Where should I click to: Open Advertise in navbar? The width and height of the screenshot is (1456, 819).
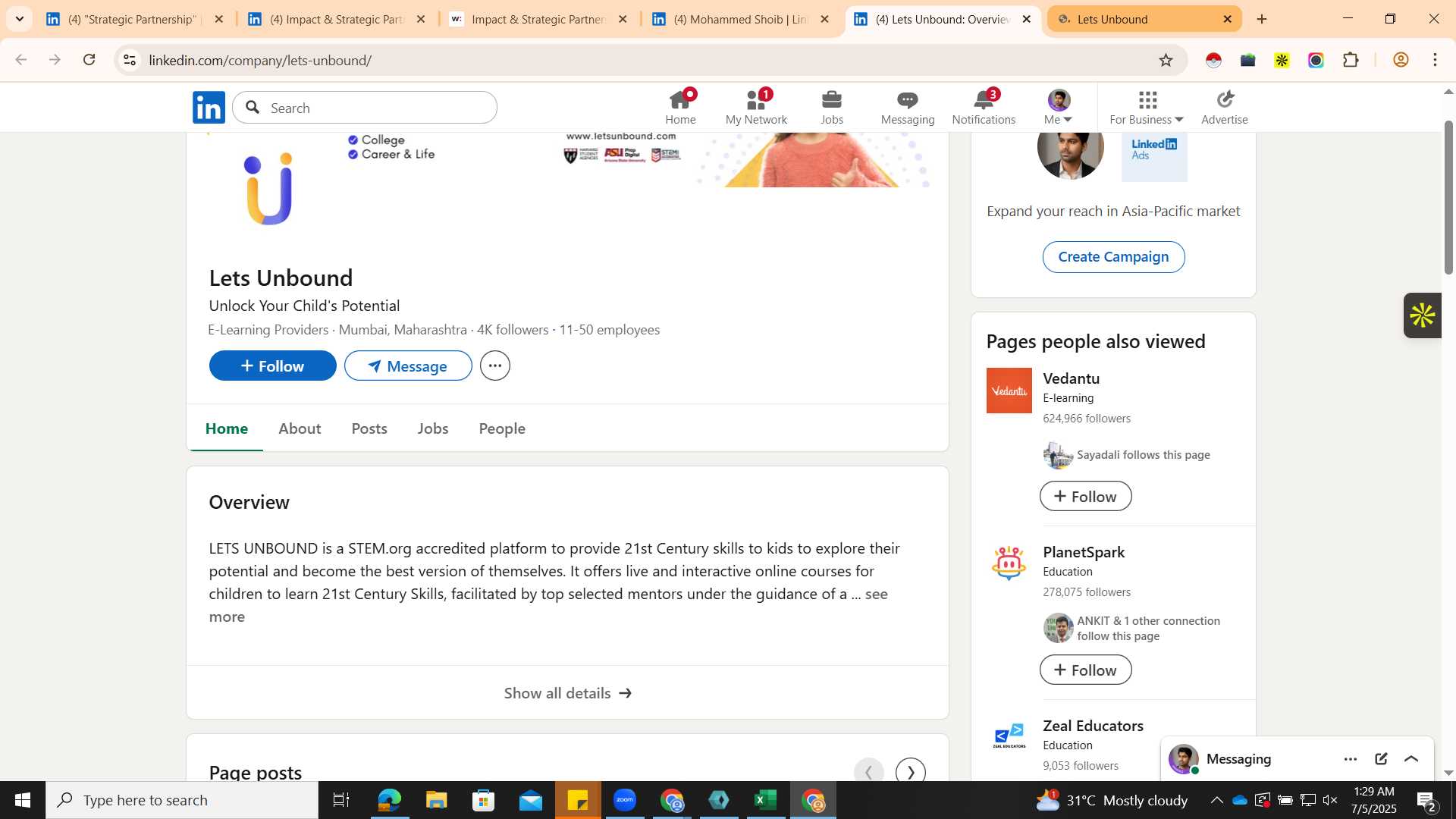tap(1224, 107)
